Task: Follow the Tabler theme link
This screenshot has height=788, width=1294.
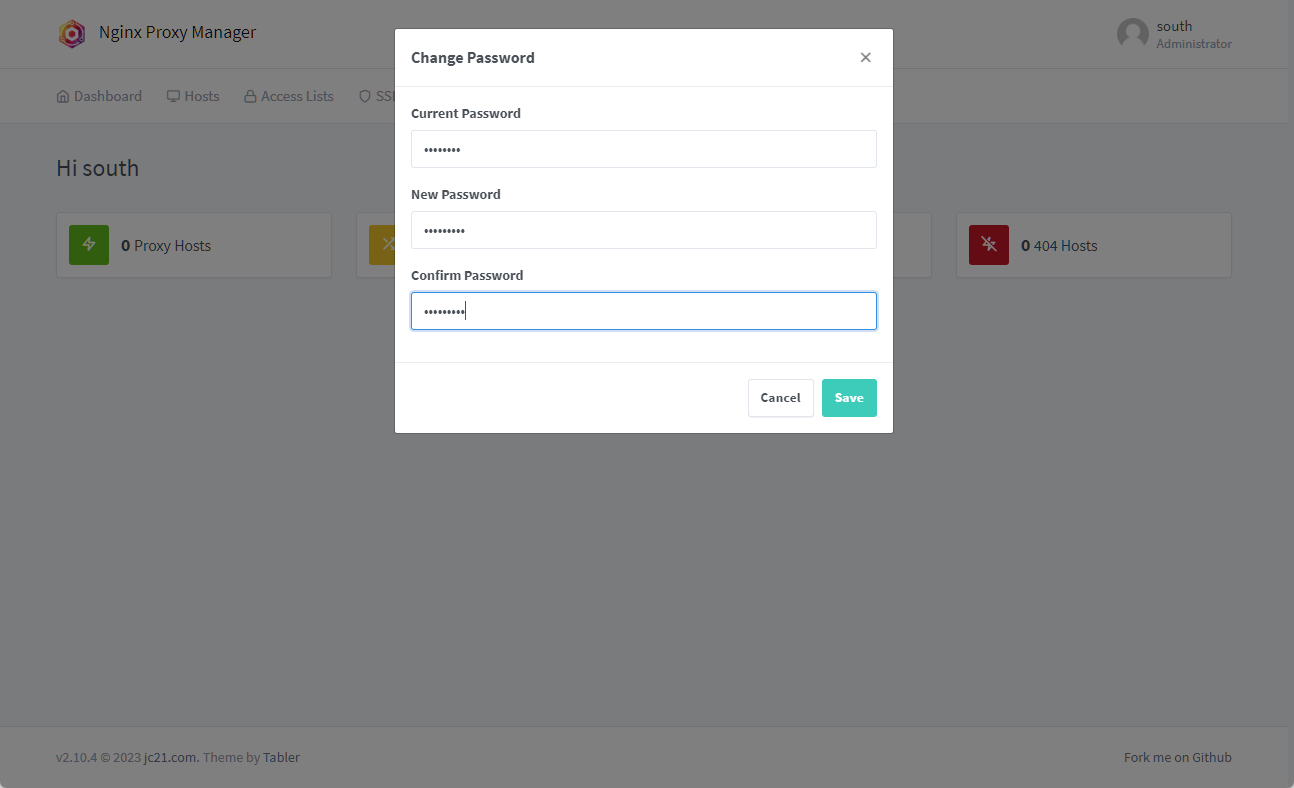Action: point(281,757)
